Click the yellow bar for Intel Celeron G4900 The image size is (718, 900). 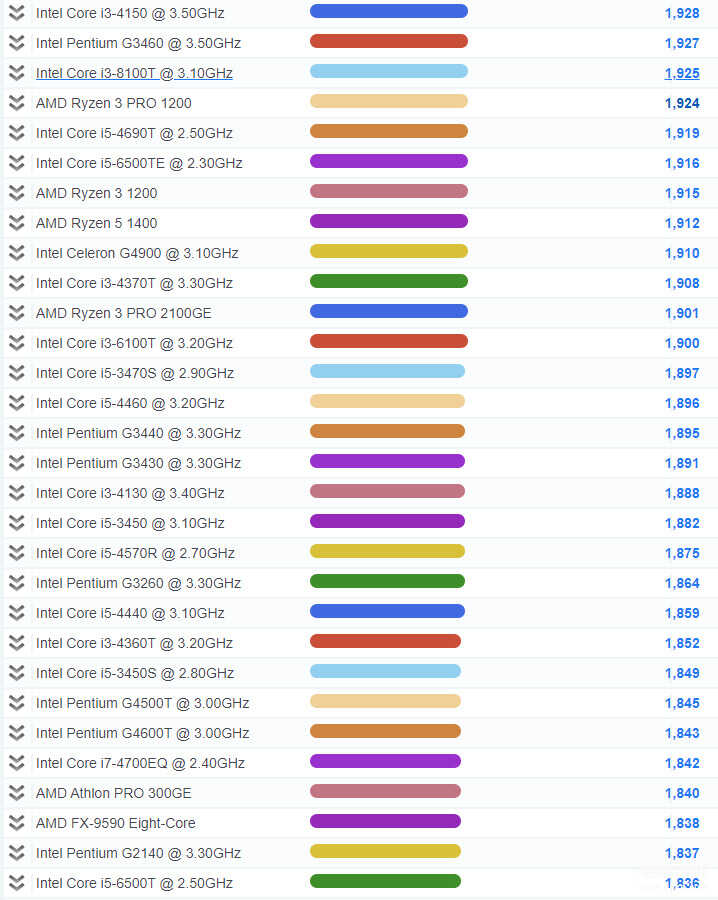[389, 251]
